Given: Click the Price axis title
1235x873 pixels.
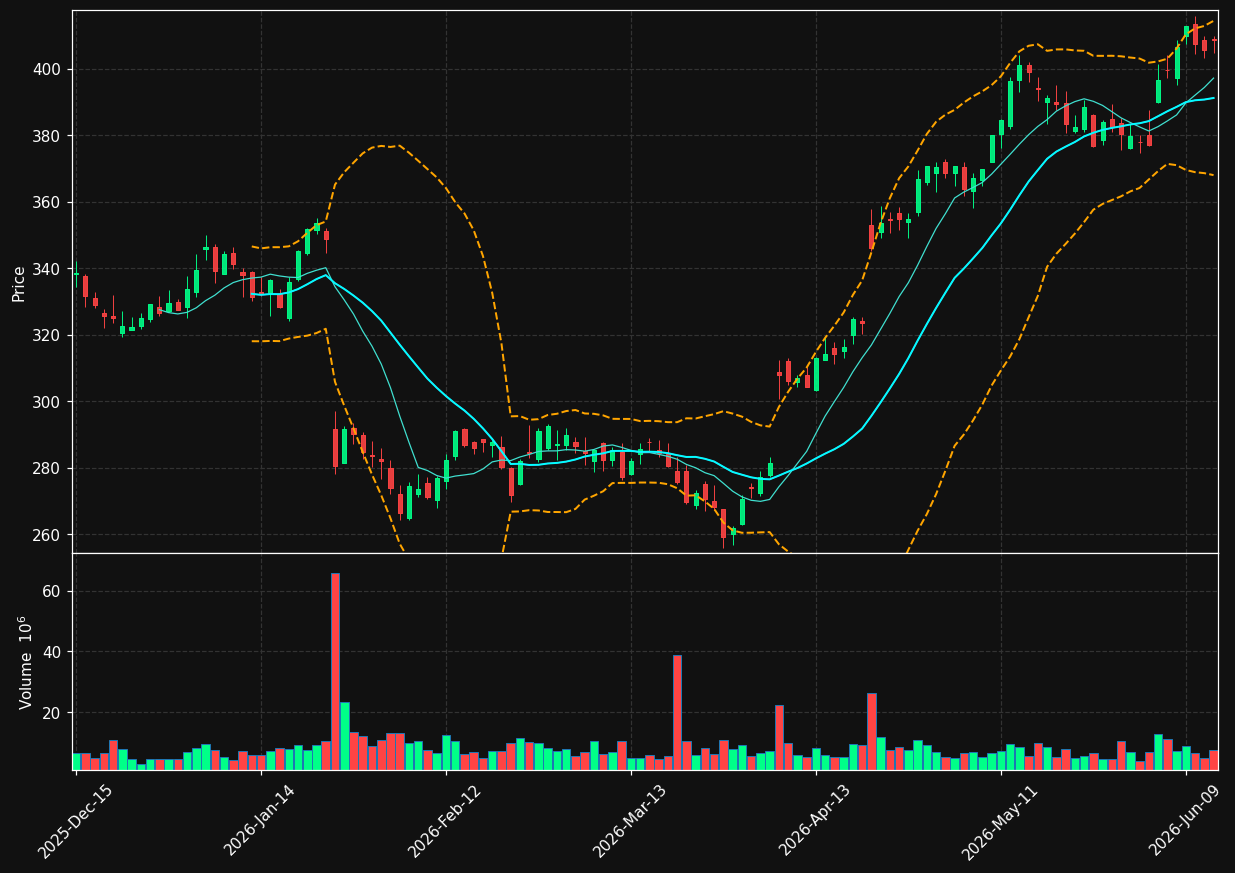Looking at the screenshot, I should [x=19, y=282].
